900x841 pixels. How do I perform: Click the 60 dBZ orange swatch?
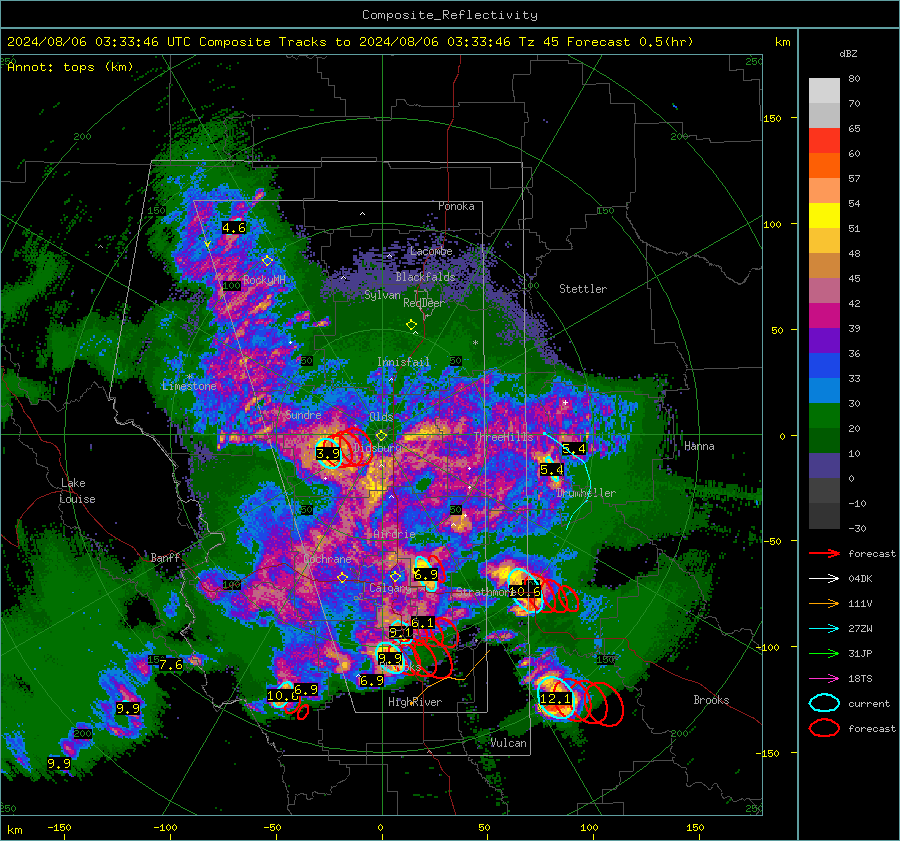824,166
